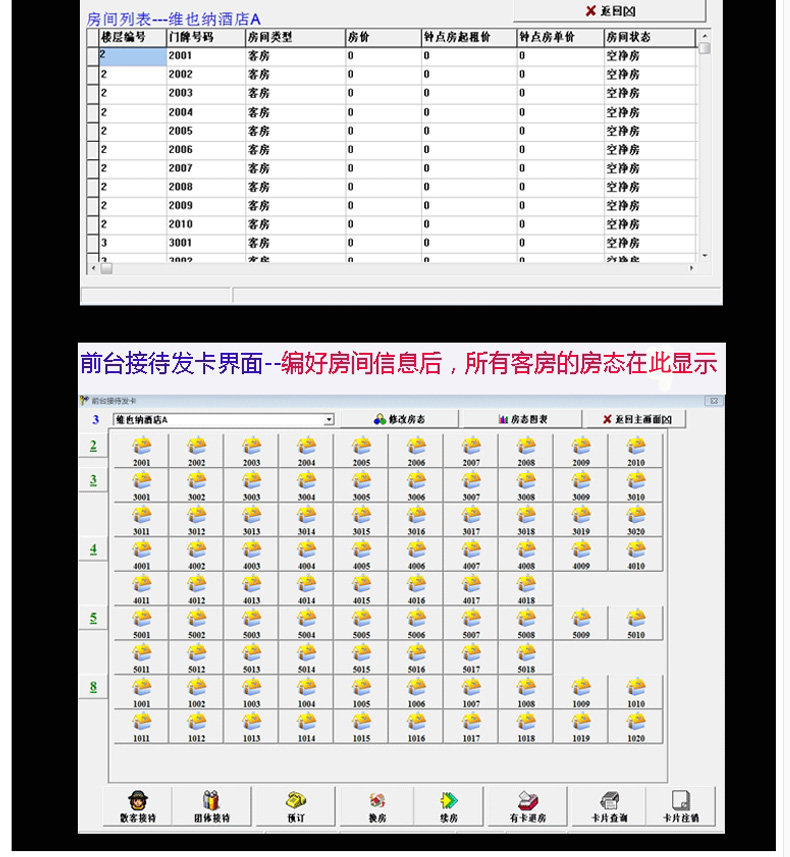The height and width of the screenshot is (857, 790).
Task: Select room 2010 icon
Action: coord(636,451)
